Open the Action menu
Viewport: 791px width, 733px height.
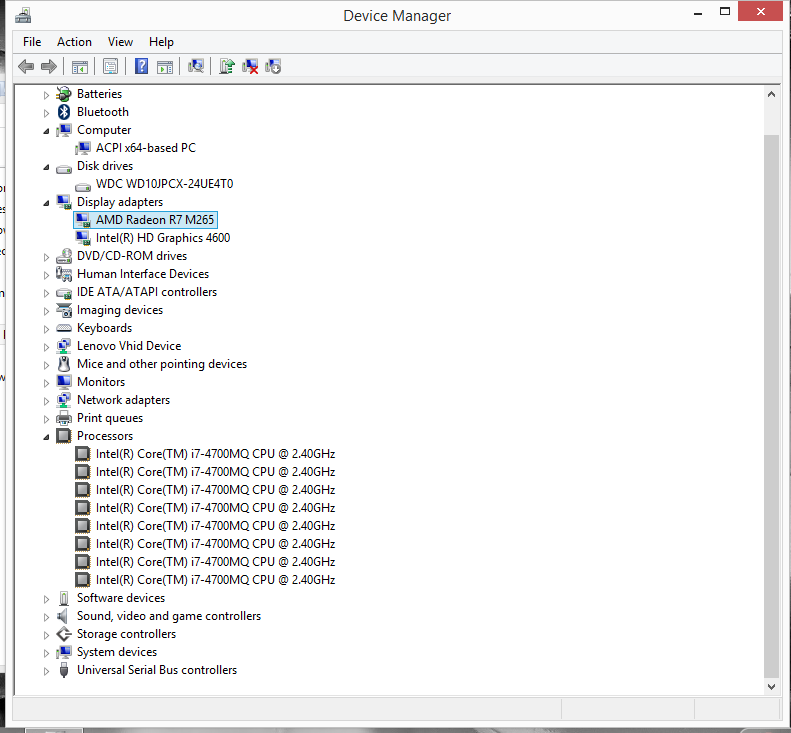tap(74, 42)
